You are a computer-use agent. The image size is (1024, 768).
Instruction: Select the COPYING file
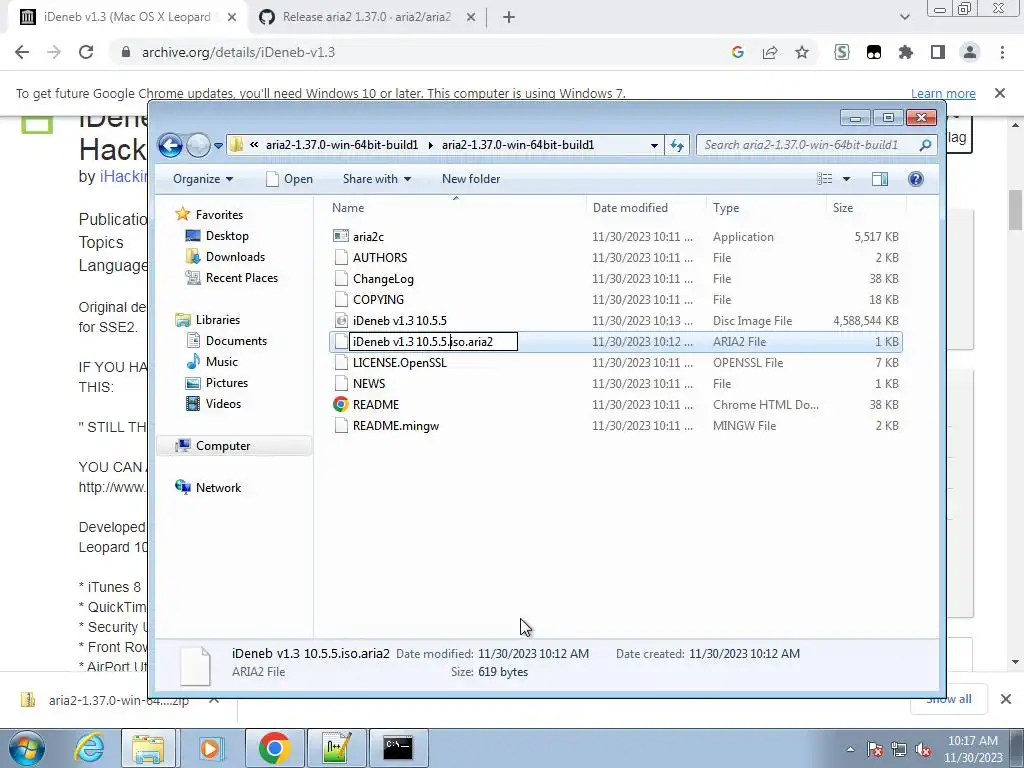(616, 300)
